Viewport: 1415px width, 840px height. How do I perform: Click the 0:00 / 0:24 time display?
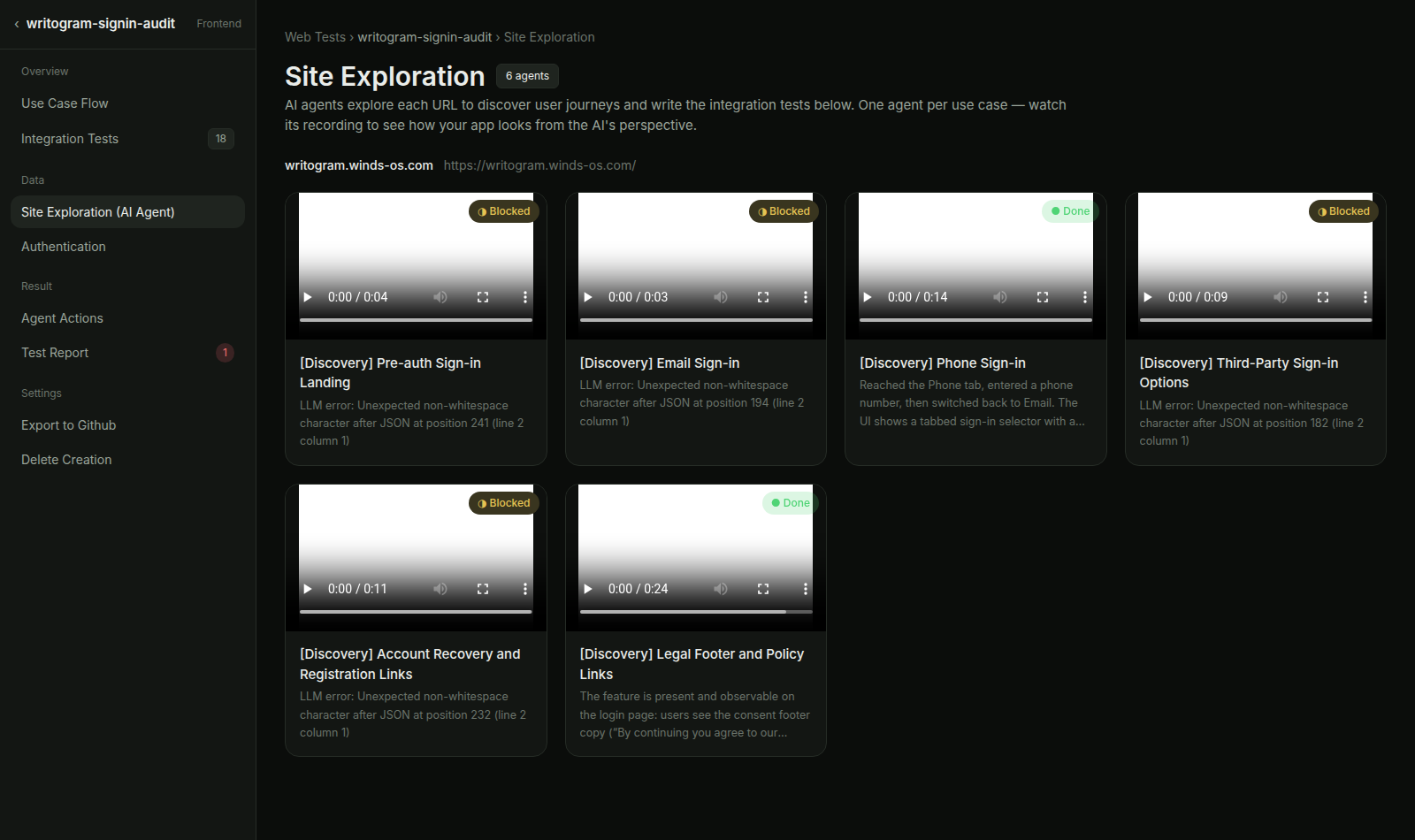pos(638,589)
